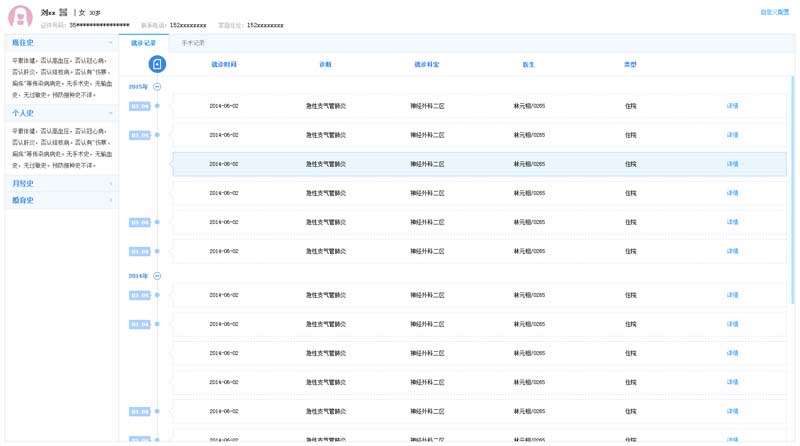
Task: Expand the 婚育史 sidebar section
Action: click(x=110, y=200)
